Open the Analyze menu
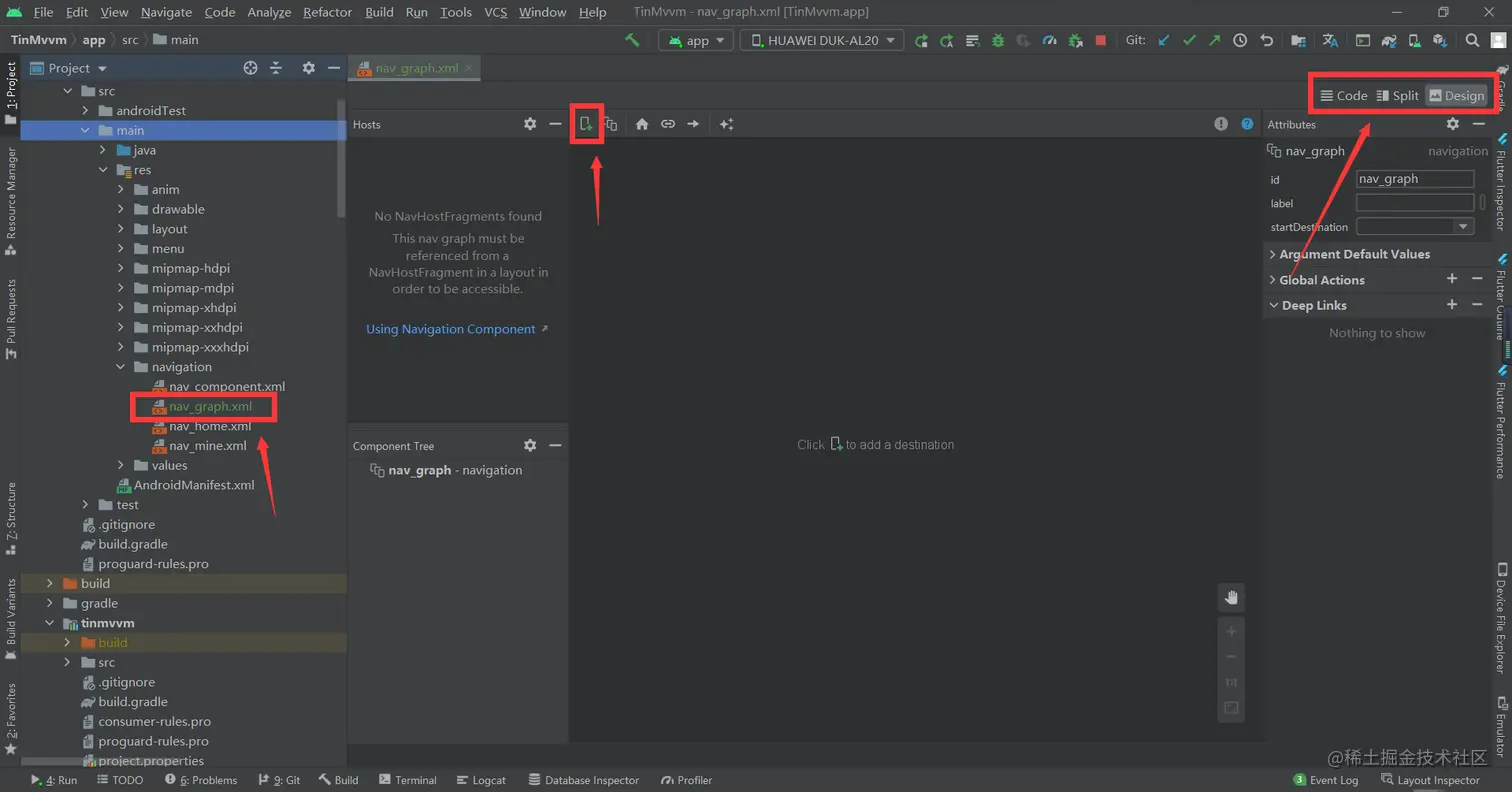The image size is (1512, 792). 268,12
